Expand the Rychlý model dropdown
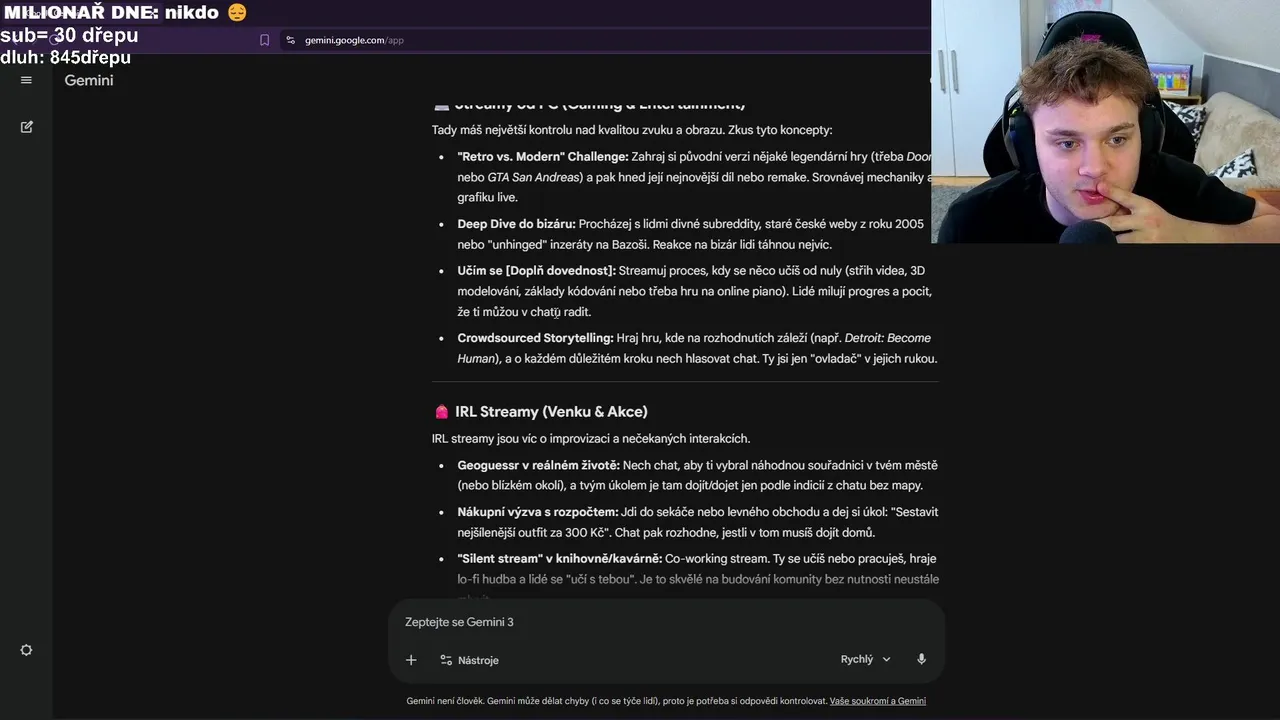 tap(865, 659)
